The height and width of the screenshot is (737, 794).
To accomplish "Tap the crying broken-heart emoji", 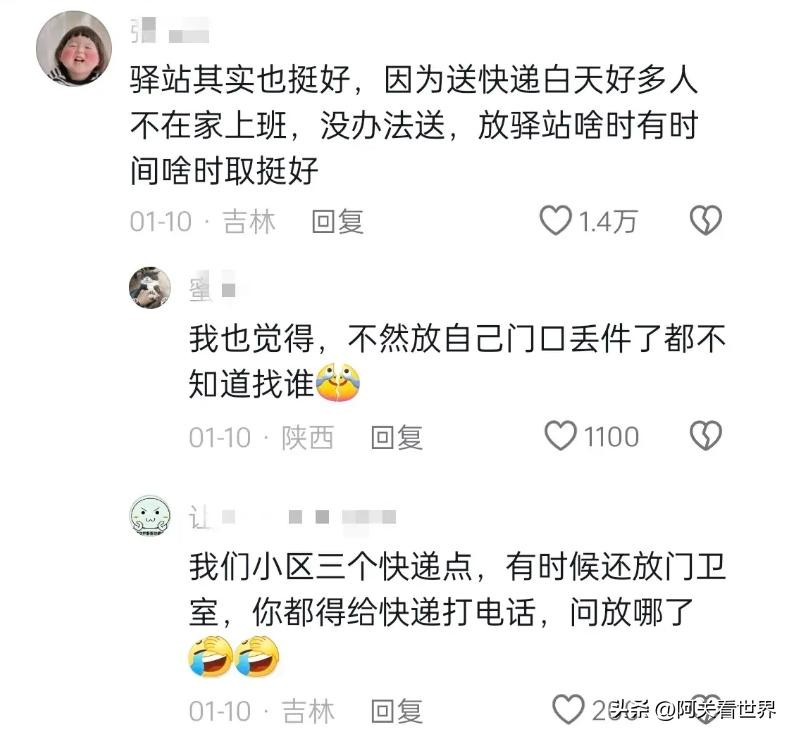I will [x=338, y=381].
